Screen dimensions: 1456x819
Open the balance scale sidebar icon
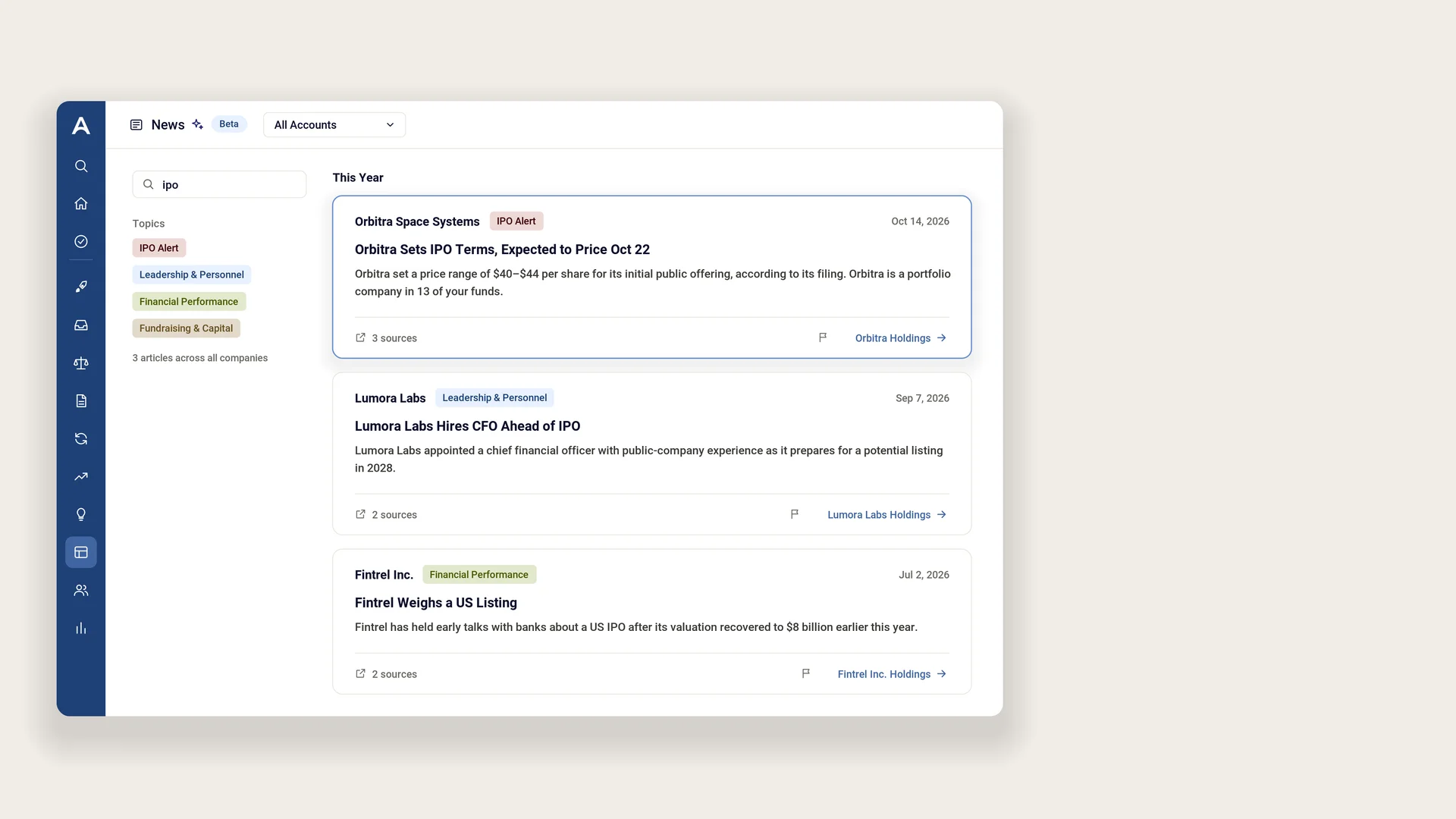tap(81, 363)
